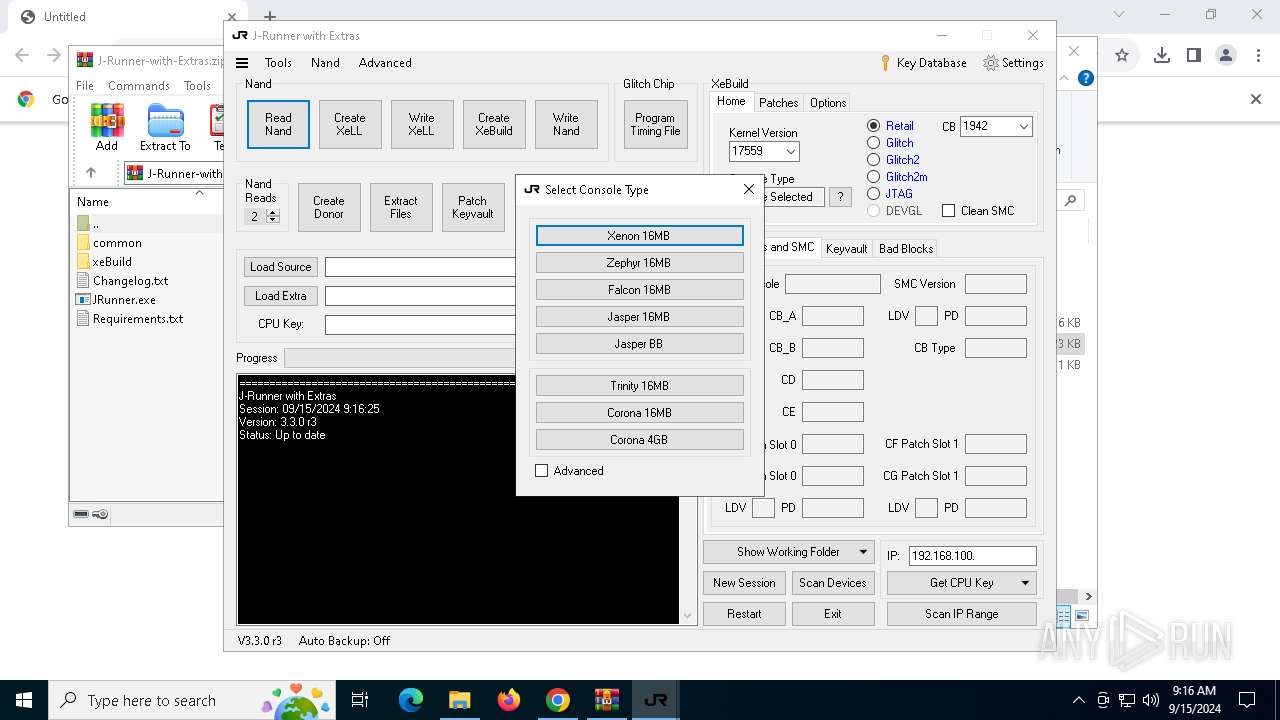The image size is (1280, 720).
Task: Click the Load Source button
Action: [280, 267]
